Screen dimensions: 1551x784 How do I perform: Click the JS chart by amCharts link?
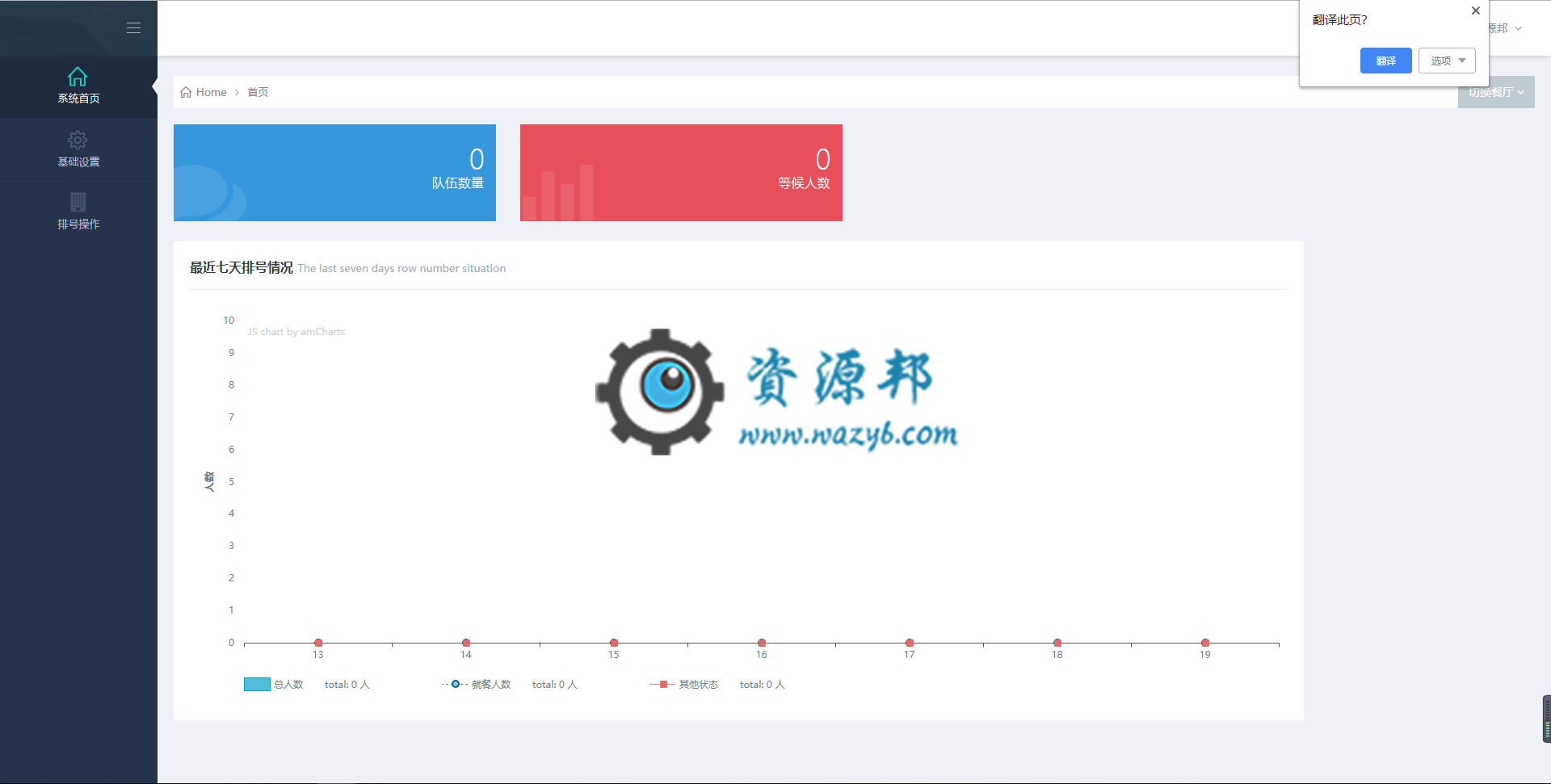[296, 332]
